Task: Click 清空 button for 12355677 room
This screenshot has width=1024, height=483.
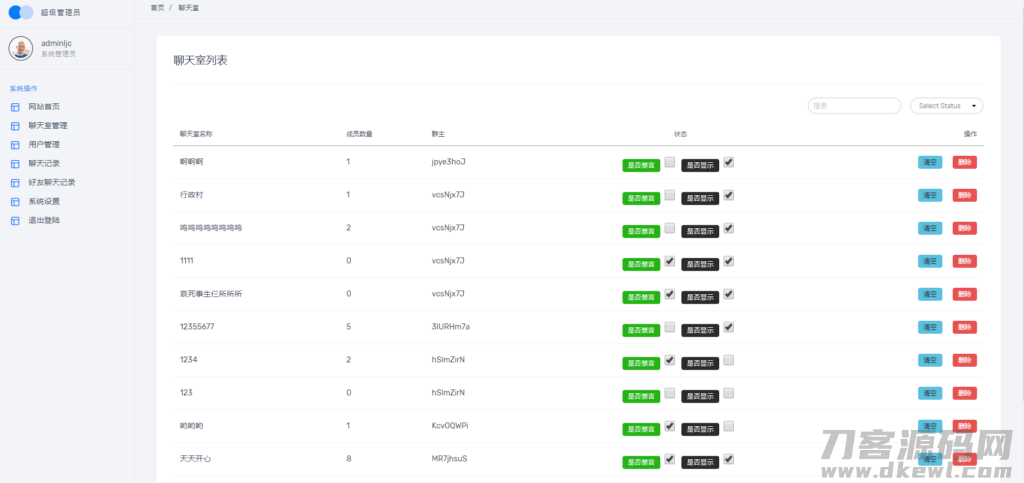Action: 930,327
